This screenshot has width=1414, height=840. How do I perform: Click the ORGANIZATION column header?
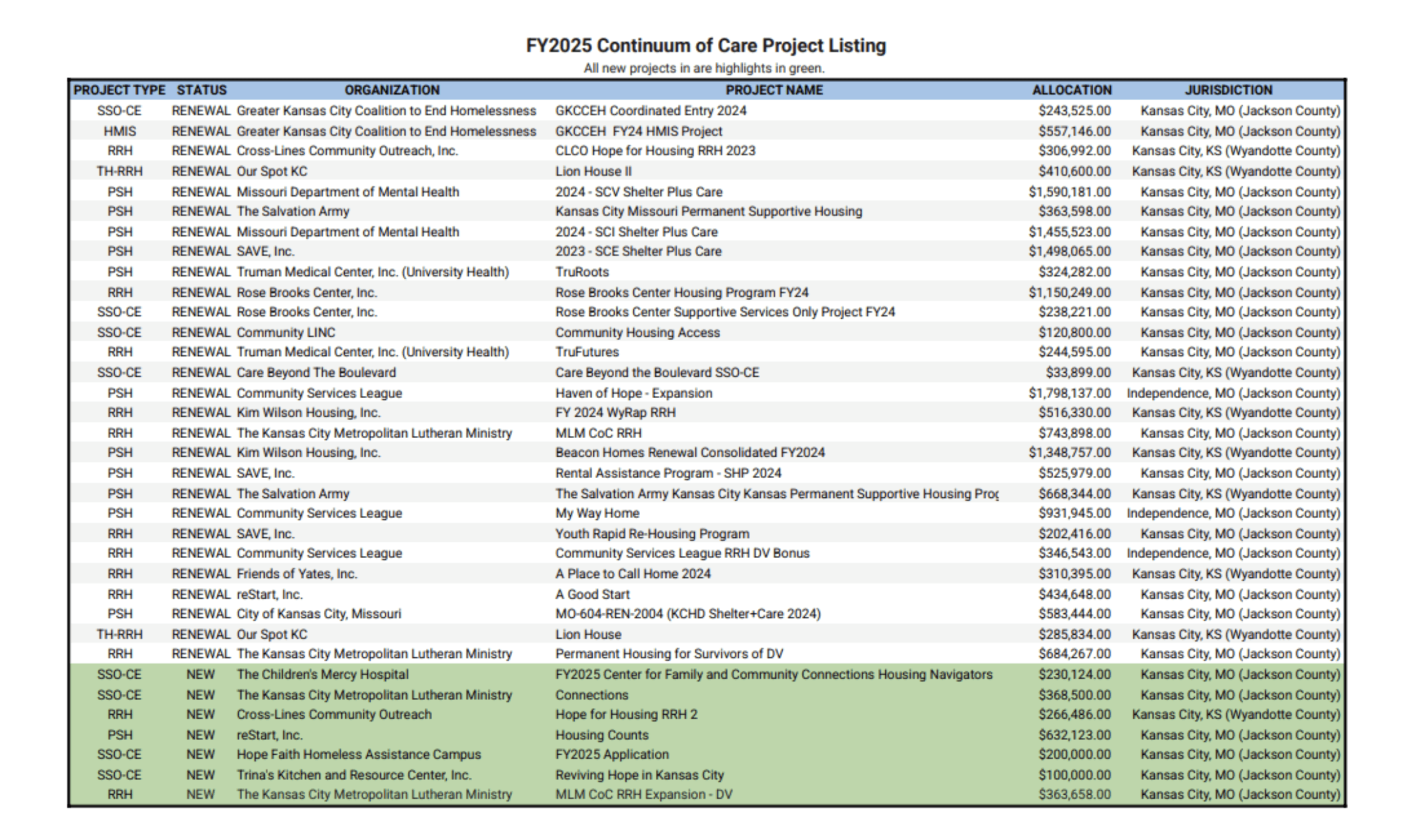coord(392,90)
